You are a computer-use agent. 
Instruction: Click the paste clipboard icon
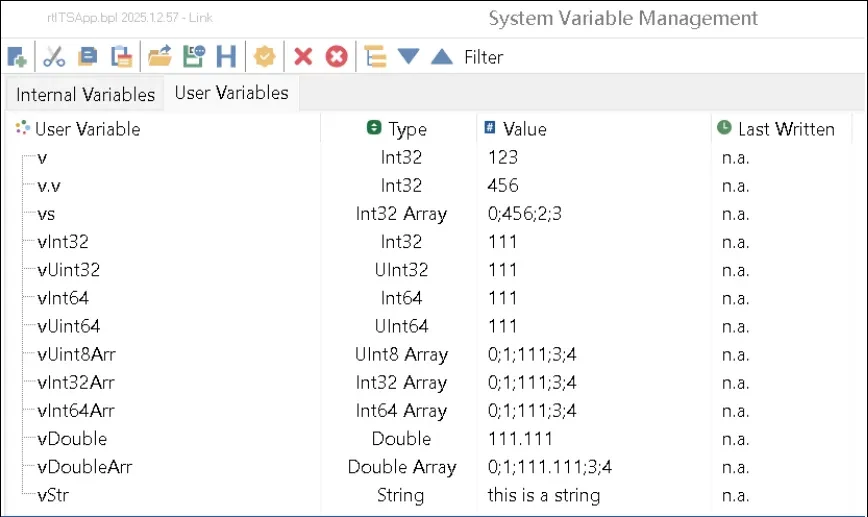[121, 57]
